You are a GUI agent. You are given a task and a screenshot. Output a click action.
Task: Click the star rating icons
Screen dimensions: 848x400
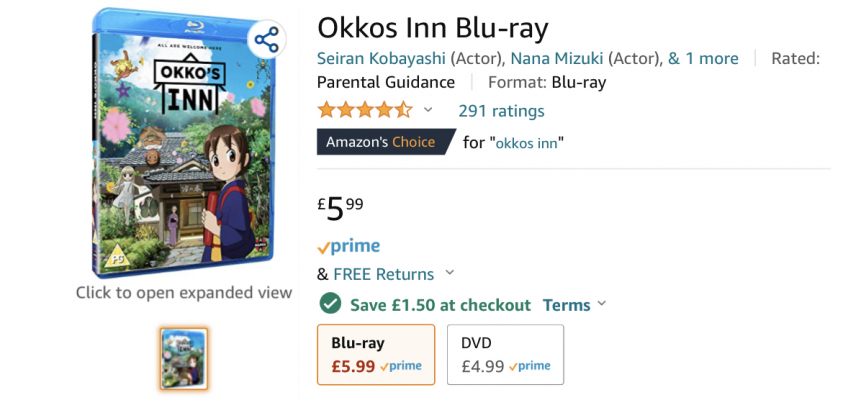click(x=364, y=110)
